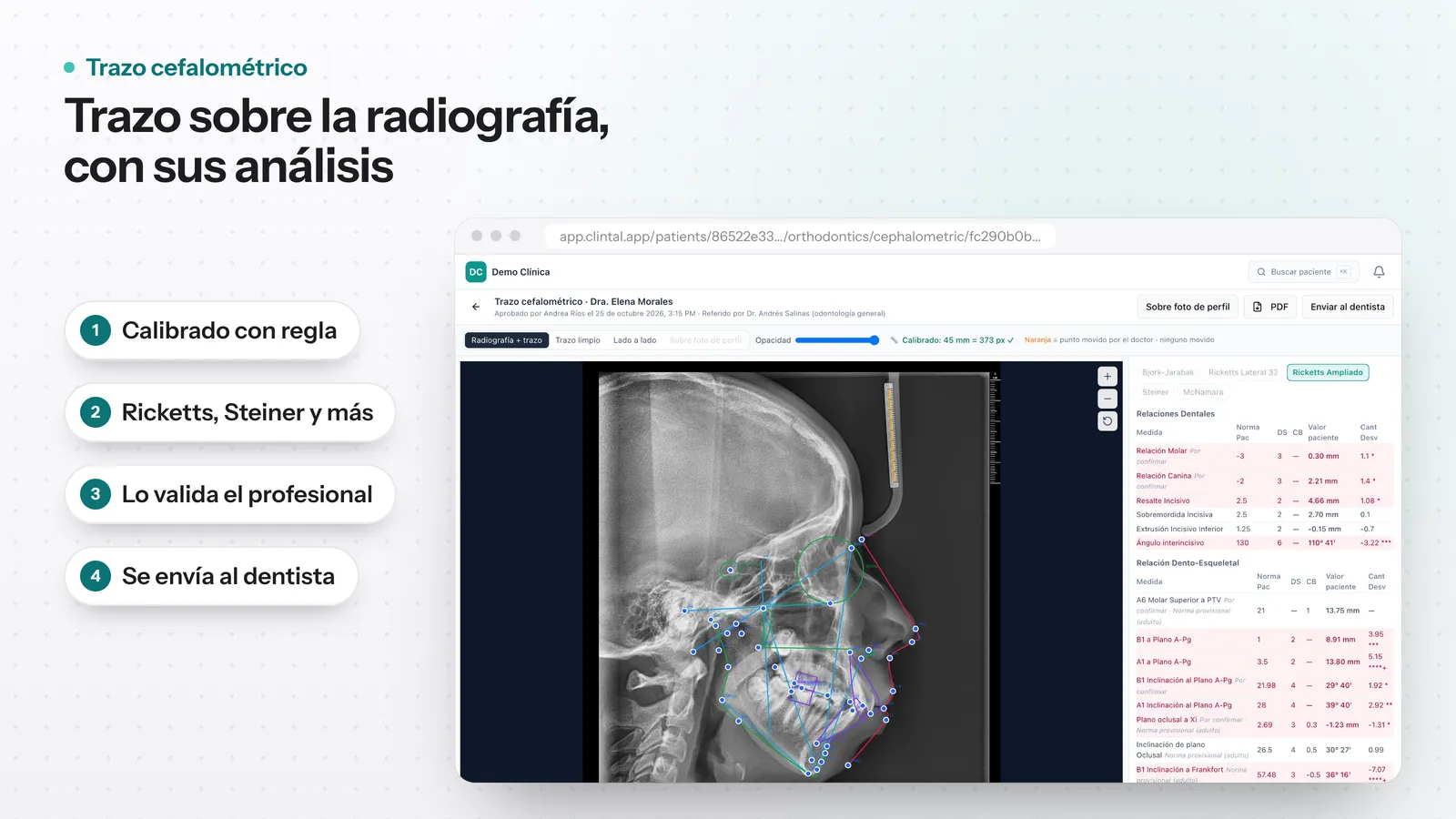The width and height of the screenshot is (1456, 819).
Task: Click the Extrusión Incisivo Inferior row label
Action: click(1179, 529)
